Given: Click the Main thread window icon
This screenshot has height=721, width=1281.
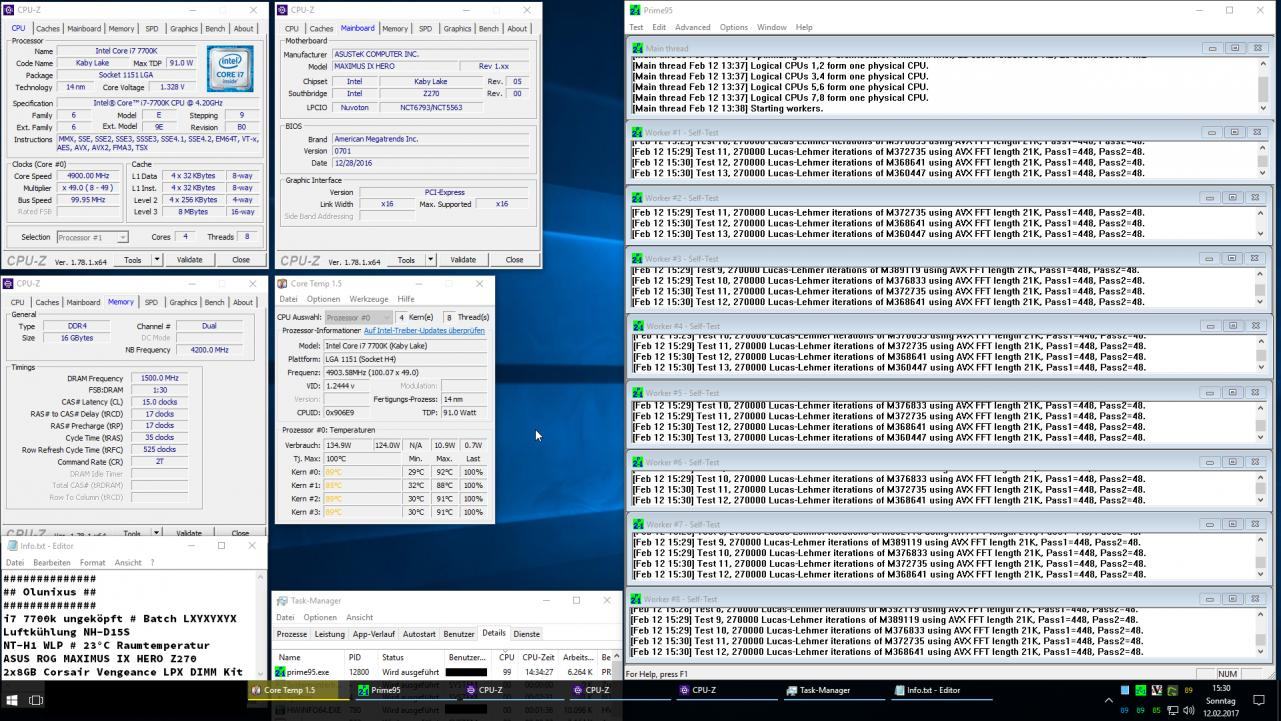Looking at the screenshot, I should 637,48.
